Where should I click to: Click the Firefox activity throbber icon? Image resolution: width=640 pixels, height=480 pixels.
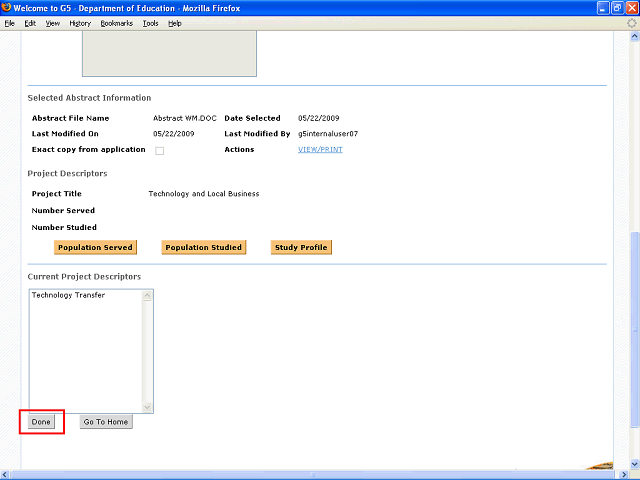[x=631, y=23]
